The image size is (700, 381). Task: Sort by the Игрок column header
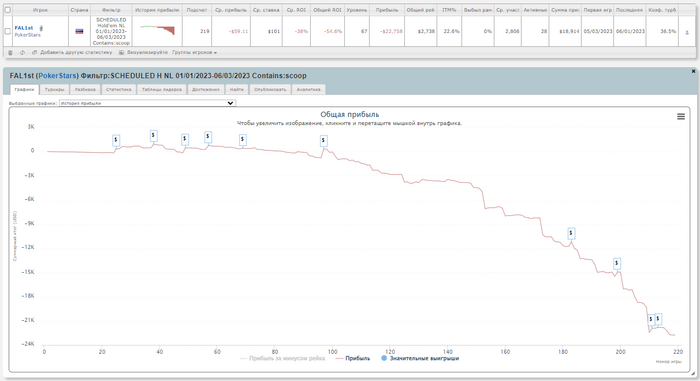pyautogui.click(x=40, y=10)
